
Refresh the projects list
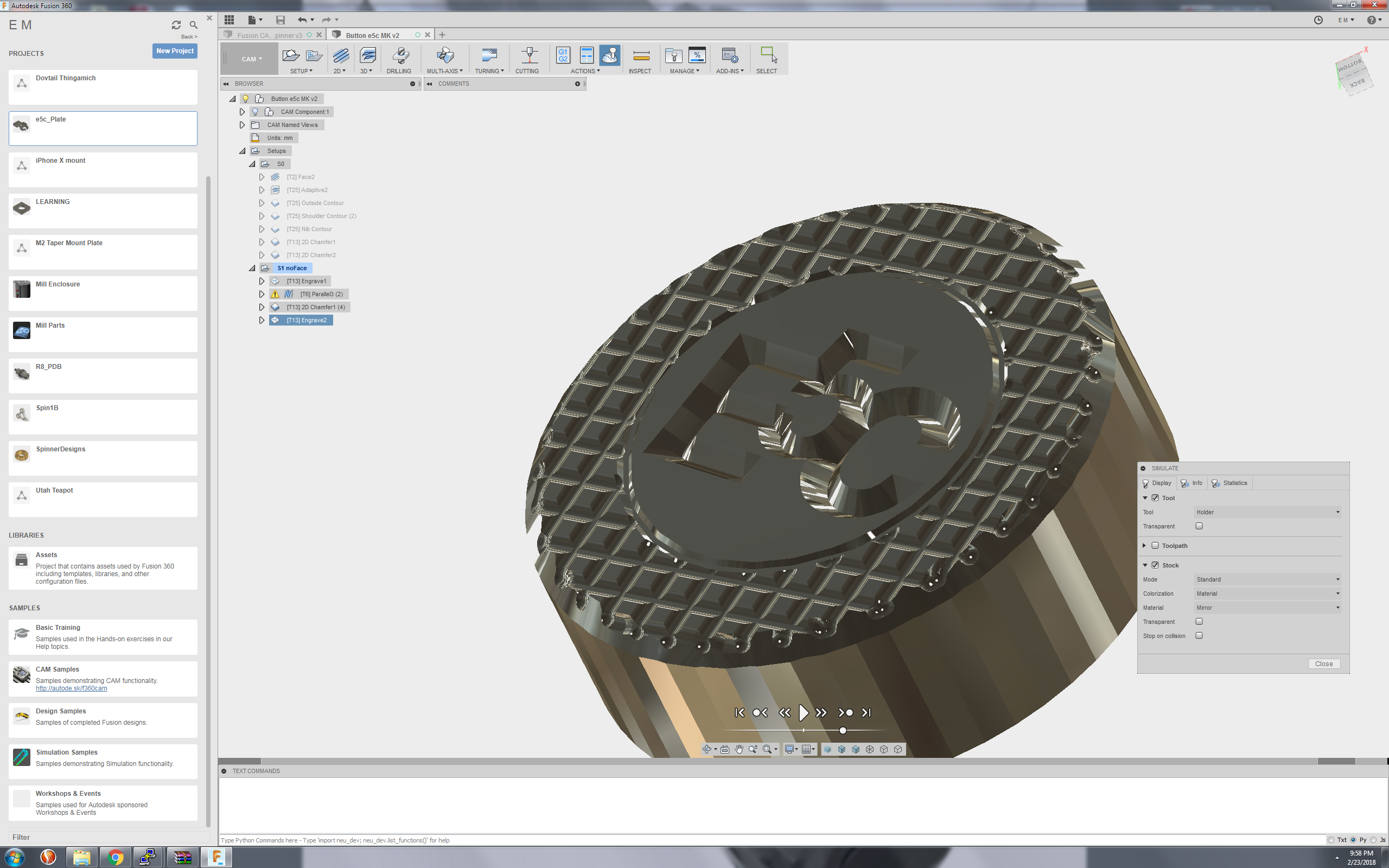pyautogui.click(x=176, y=25)
